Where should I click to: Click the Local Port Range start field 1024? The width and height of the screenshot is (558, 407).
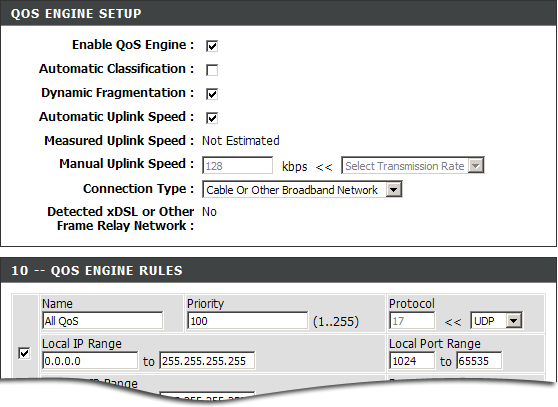click(412, 361)
